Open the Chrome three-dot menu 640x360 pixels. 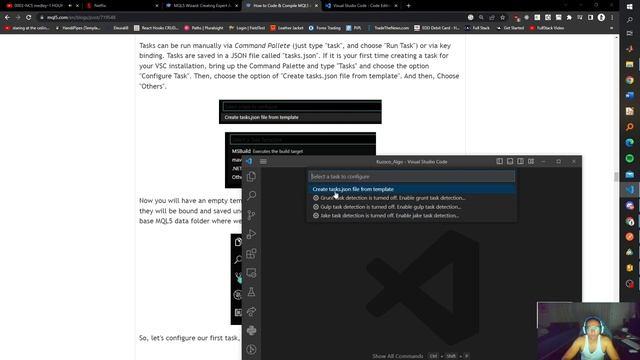coord(612,18)
